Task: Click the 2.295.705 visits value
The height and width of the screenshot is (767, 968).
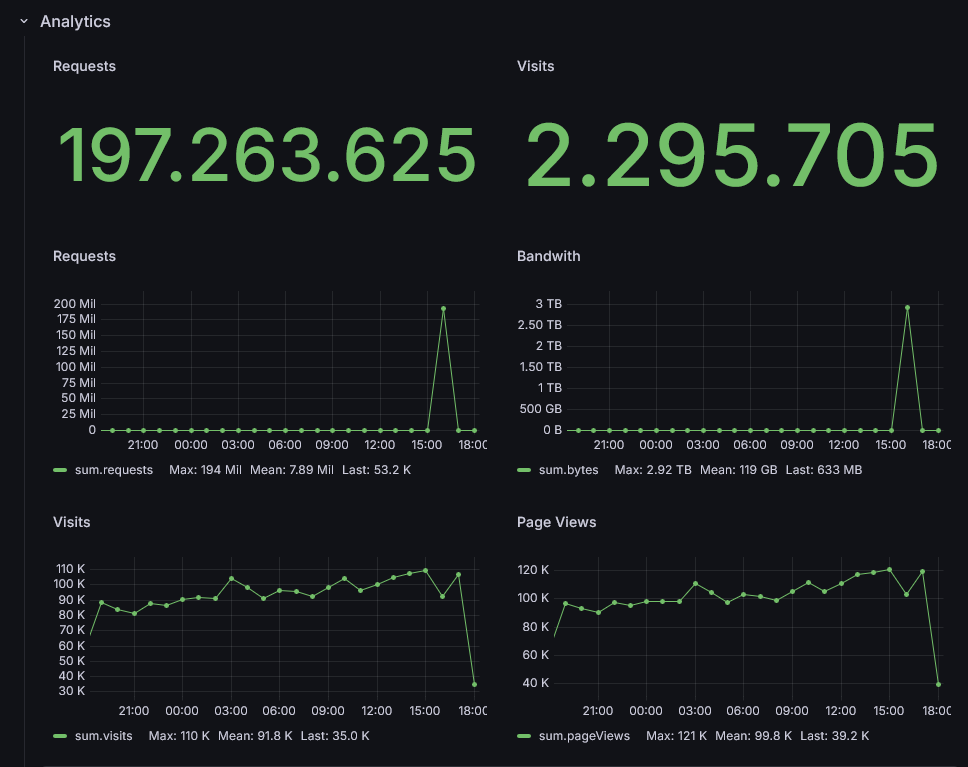Action: [732, 155]
